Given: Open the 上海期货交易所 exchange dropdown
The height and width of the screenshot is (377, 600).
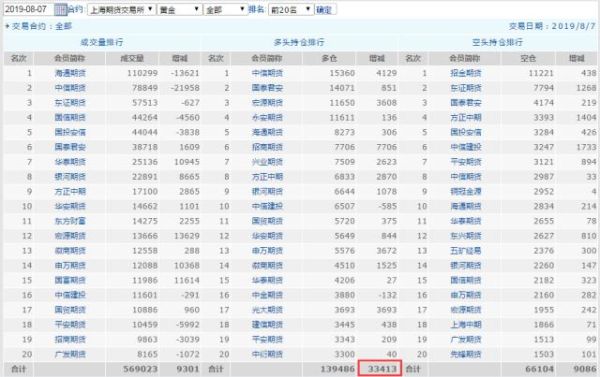Looking at the screenshot, I should pyautogui.click(x=121, y=10).
